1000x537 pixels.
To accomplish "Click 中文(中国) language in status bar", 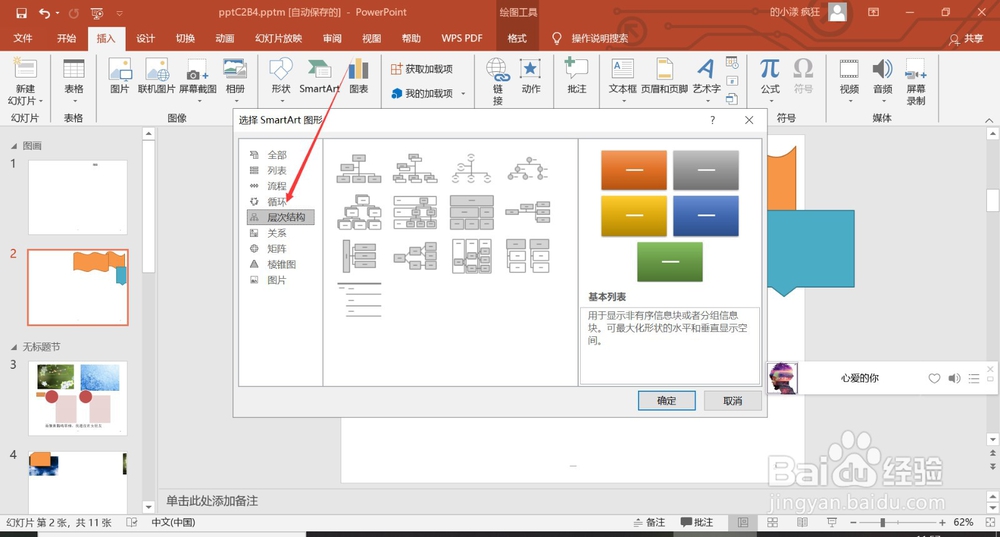I will tap(173, 522).
